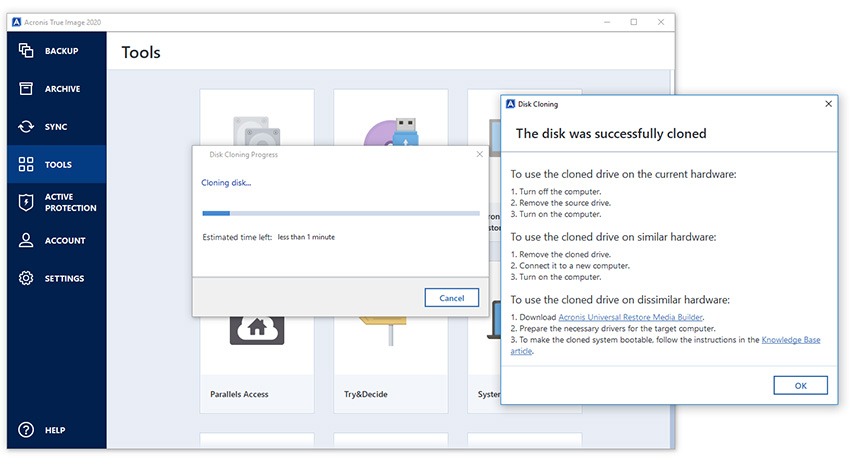Close the Disk Cloning success dialog

[x=827, y=104]
